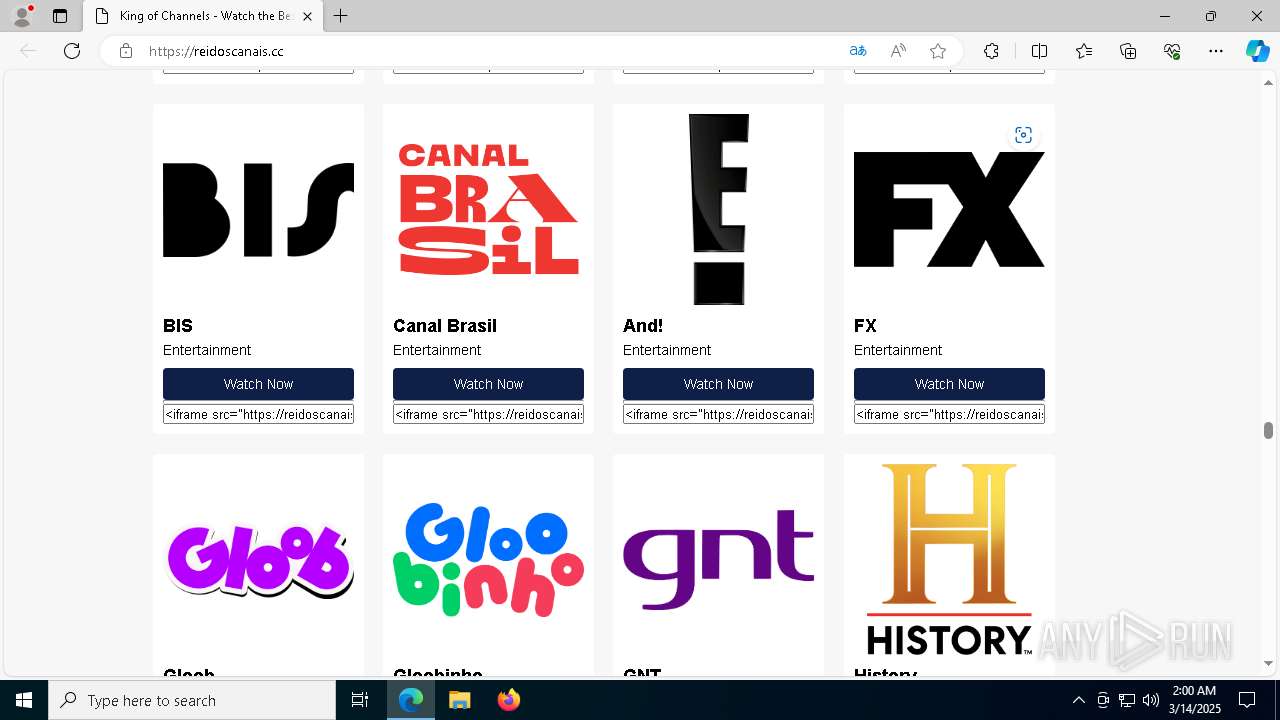Open browser Extensions icon
The height and width of the screenshot is (720, 1280).
click(991, 51)
